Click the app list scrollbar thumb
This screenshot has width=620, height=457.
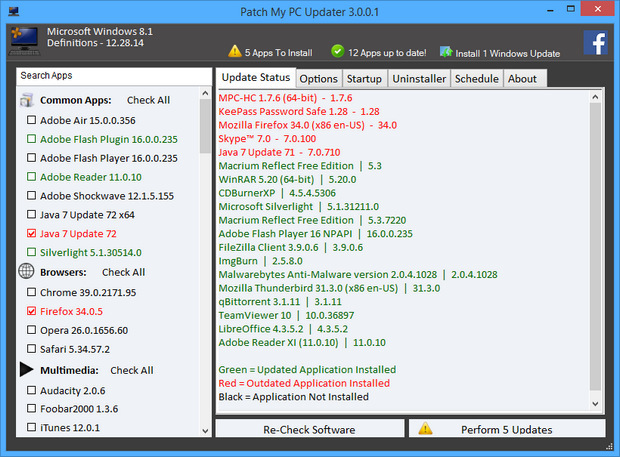pos(205,126)
